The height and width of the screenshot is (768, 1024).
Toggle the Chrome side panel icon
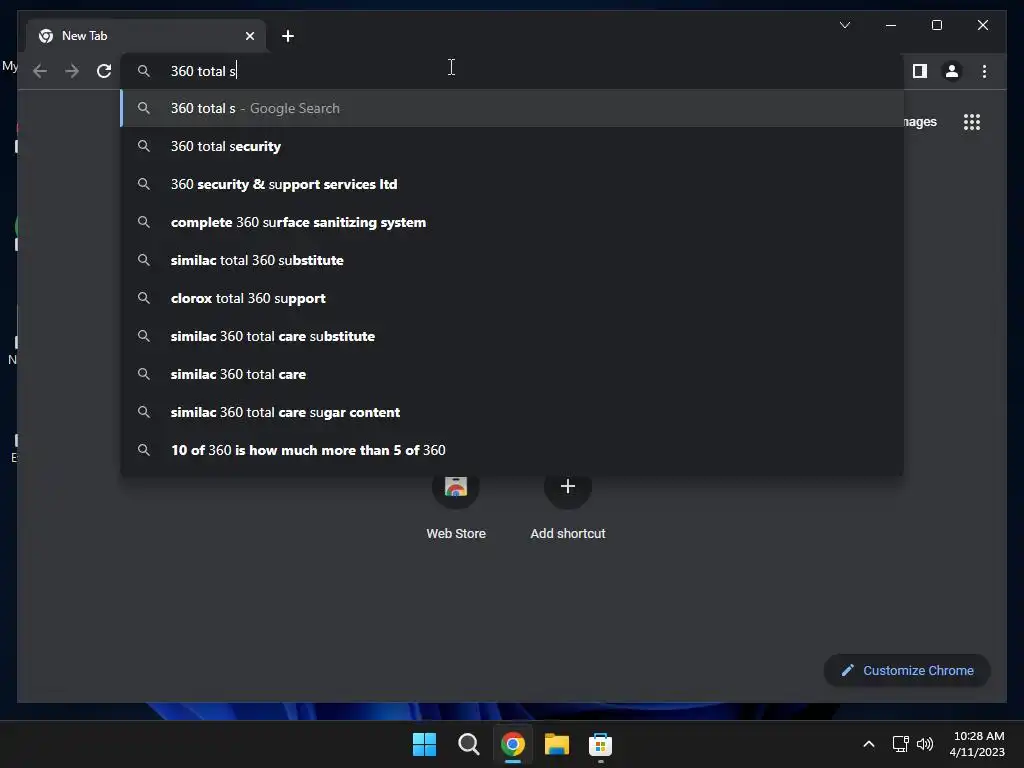click(920, 71)
